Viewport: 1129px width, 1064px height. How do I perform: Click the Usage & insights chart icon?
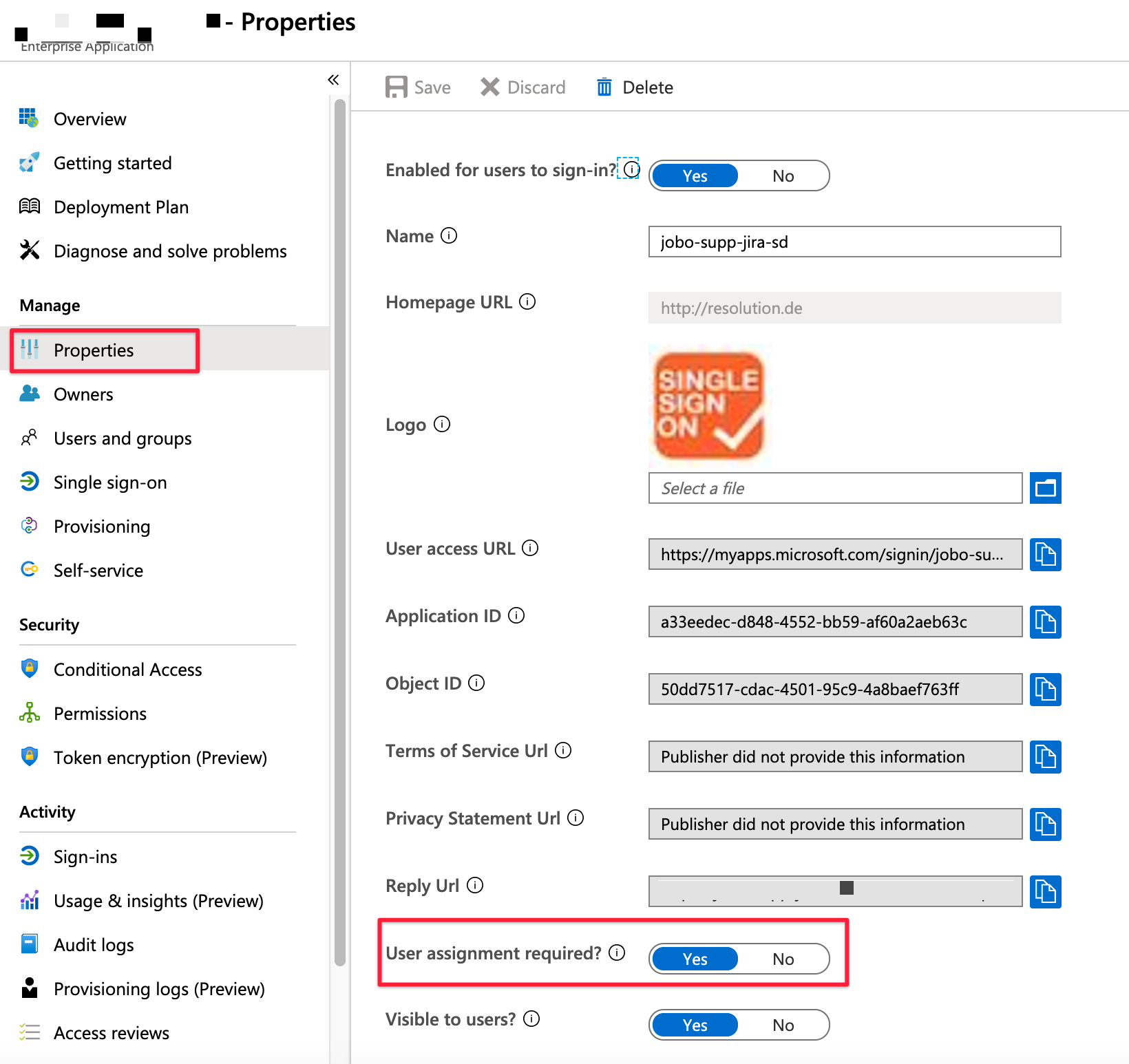coord(29,900)
